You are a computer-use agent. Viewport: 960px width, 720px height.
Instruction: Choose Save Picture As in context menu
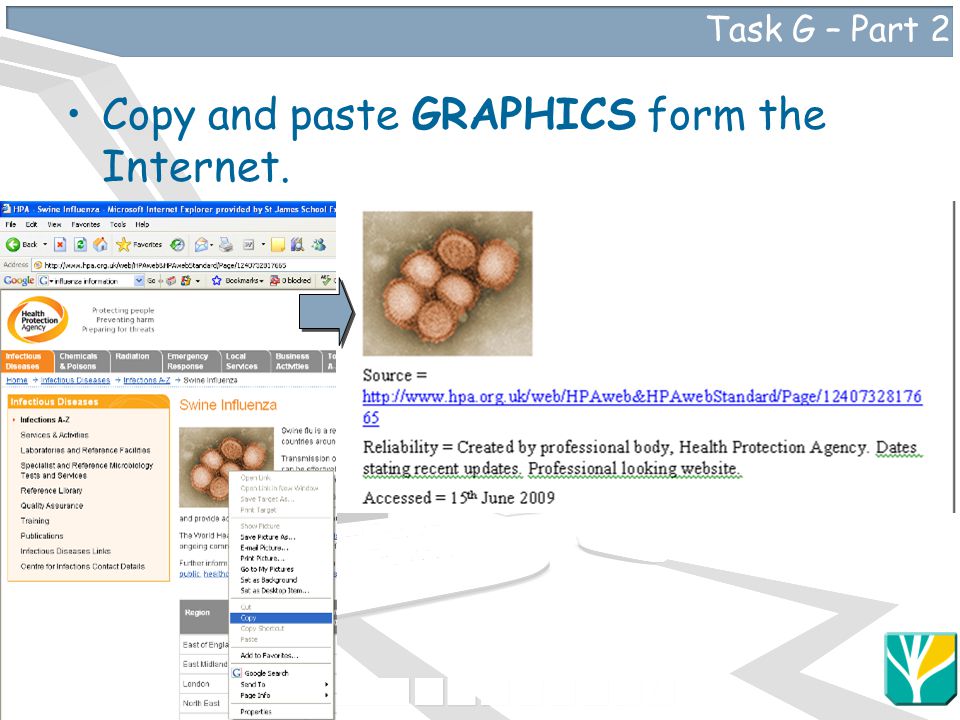tap(281, 537)
